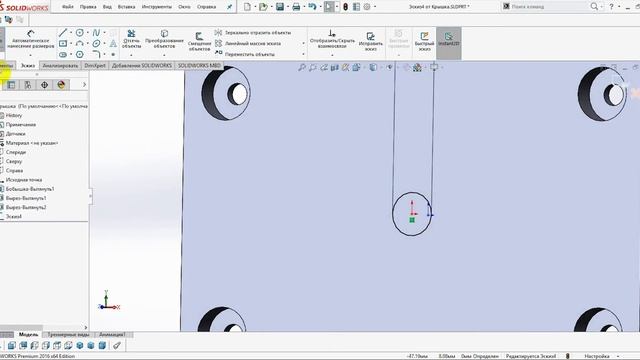Image resolution: width=640 pixels, height=360 pixels.
Task: Click the Rebuild traffic-light icon
Action: pos(345,7)
